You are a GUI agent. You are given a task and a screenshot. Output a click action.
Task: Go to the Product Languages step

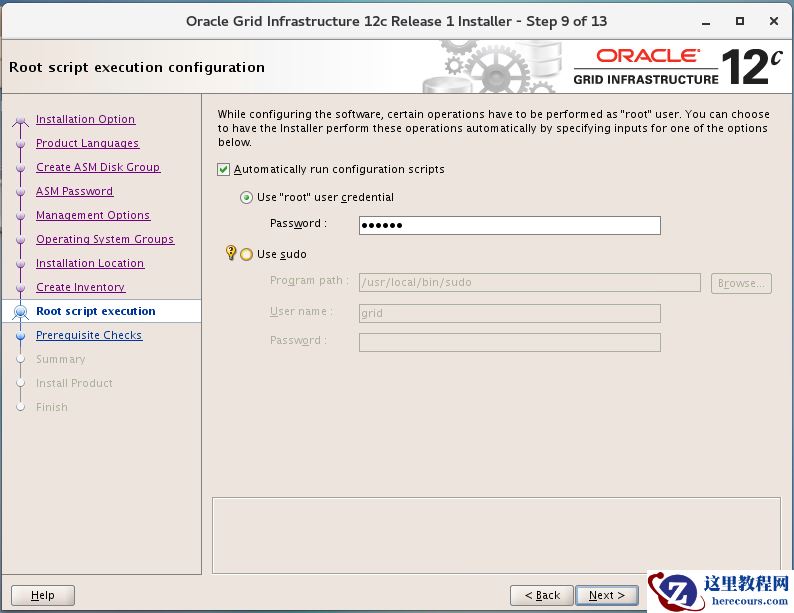[x=88, y=143]
